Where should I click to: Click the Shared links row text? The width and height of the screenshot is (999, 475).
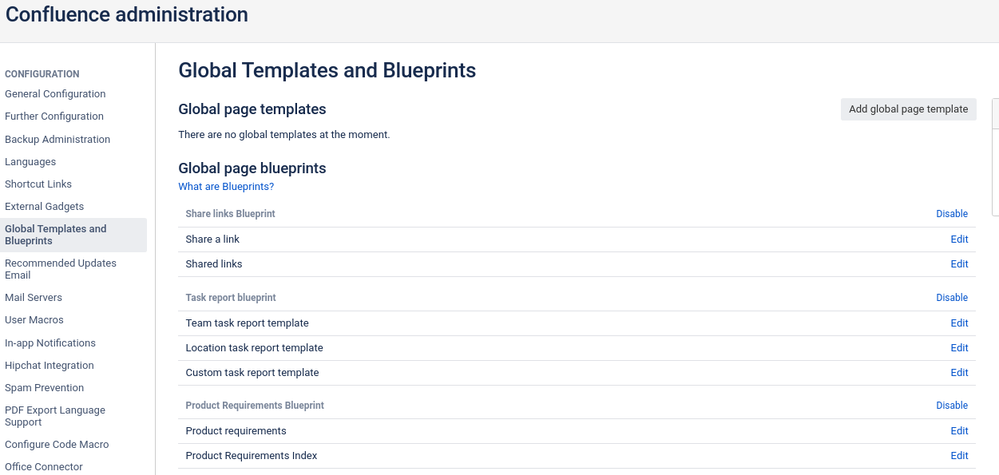[213, 264]
